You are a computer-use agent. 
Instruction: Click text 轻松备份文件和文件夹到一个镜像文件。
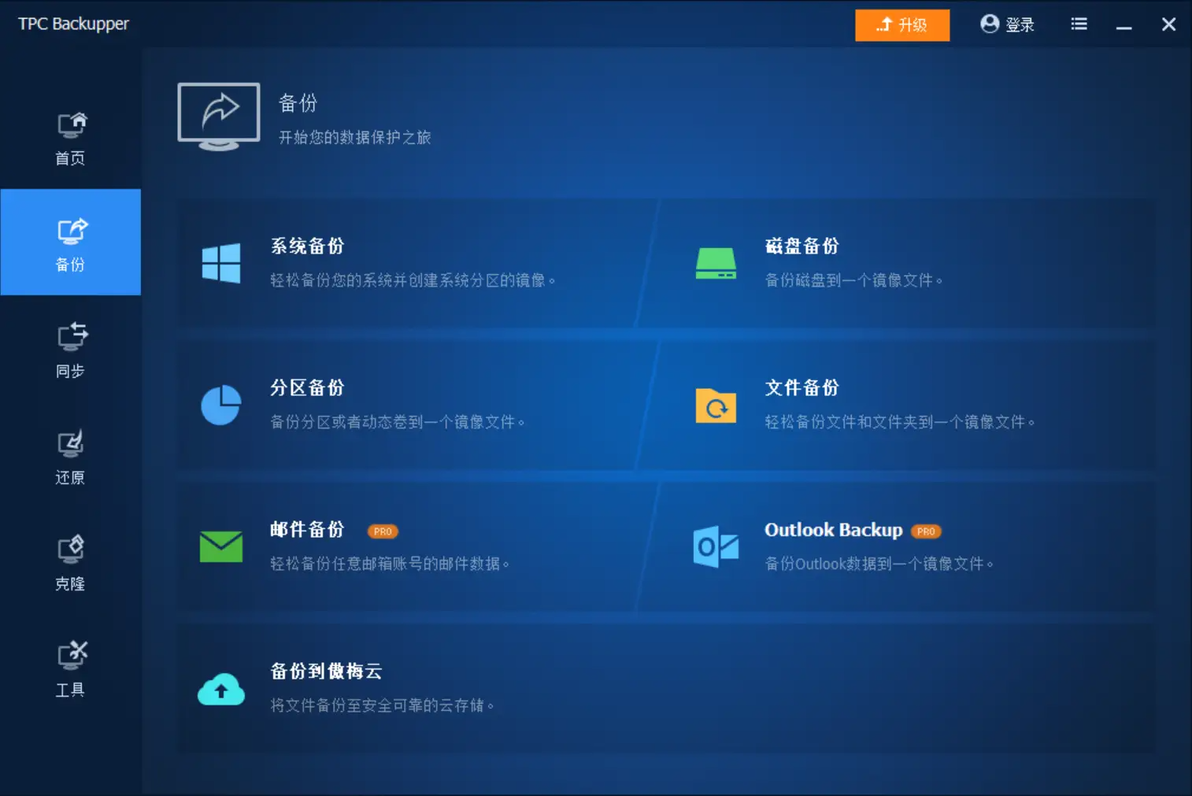(x=900, y=422)
